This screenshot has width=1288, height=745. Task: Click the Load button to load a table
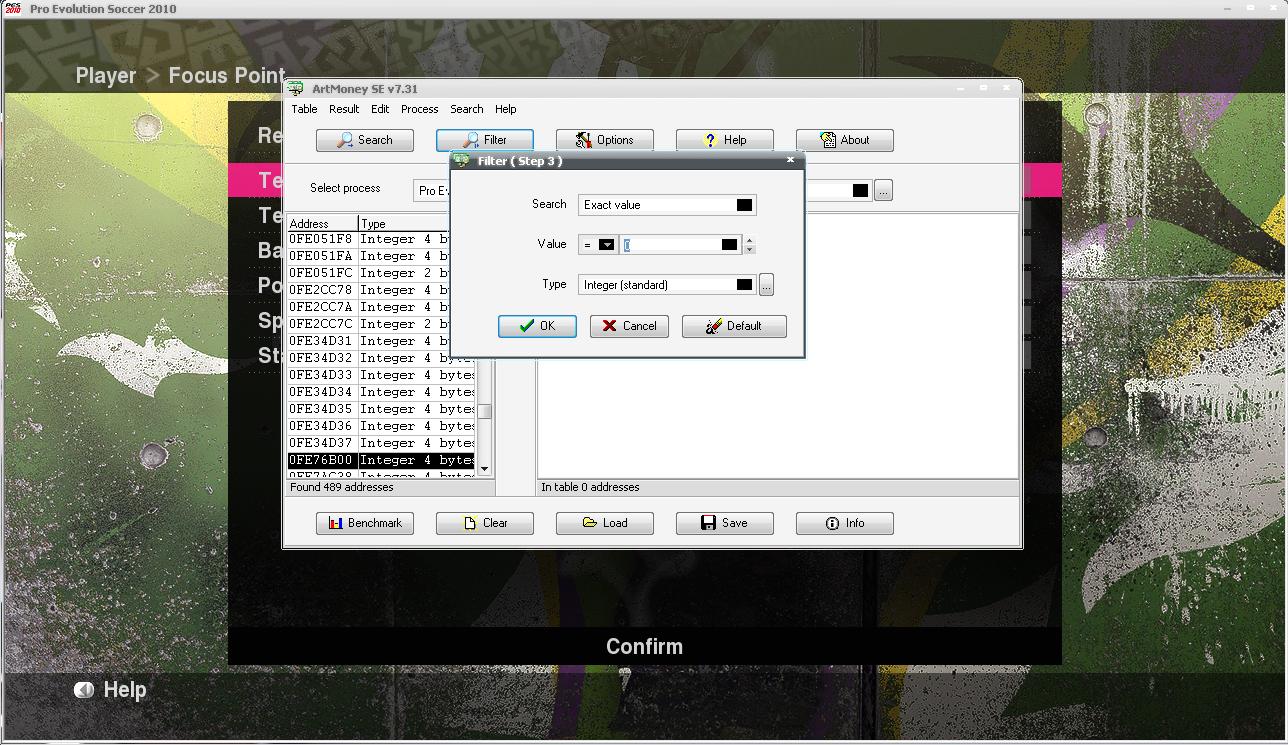point(605,523)
